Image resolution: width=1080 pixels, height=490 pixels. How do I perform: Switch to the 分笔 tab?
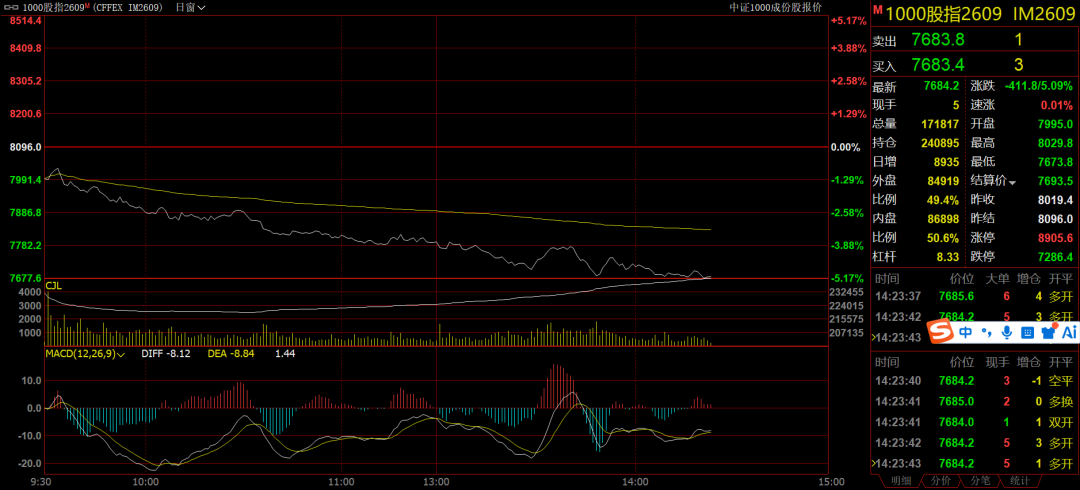coord(981,480)
